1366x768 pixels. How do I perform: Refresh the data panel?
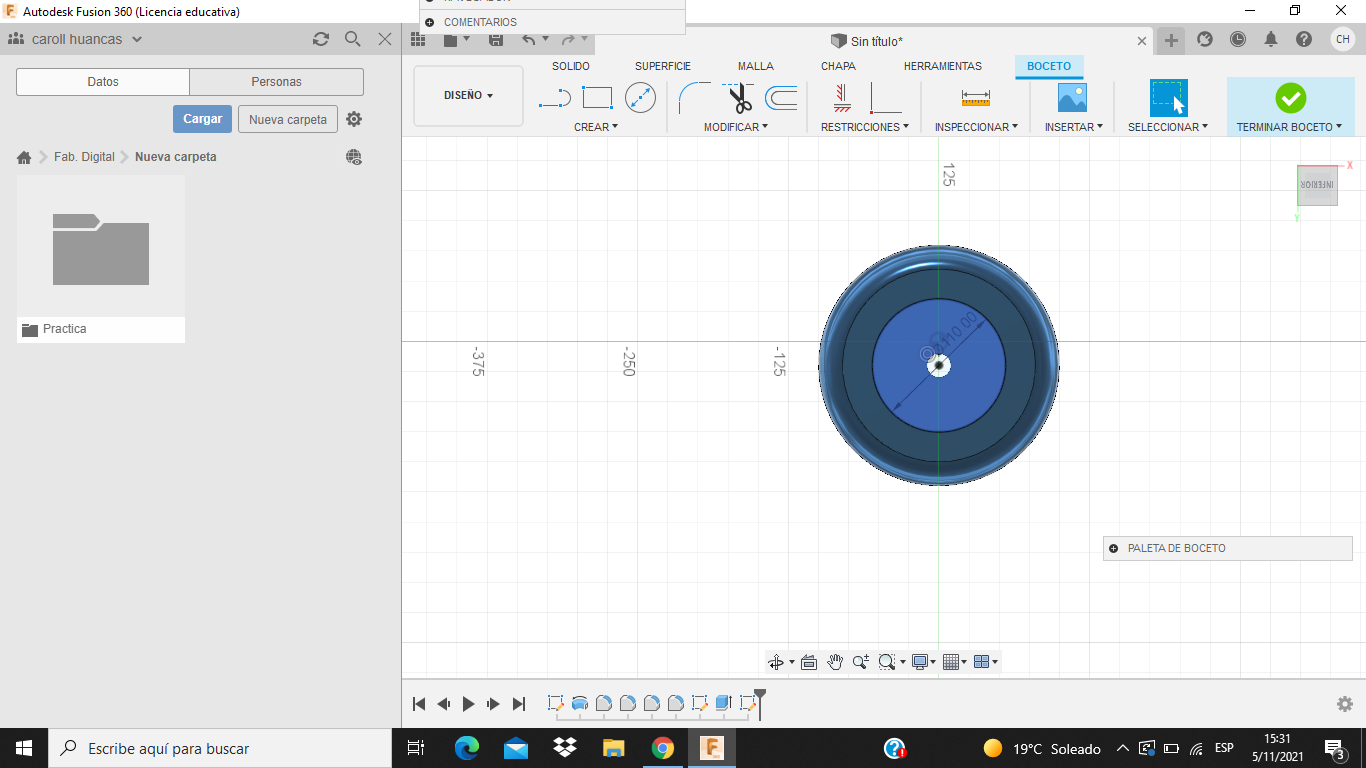(321, 39)
